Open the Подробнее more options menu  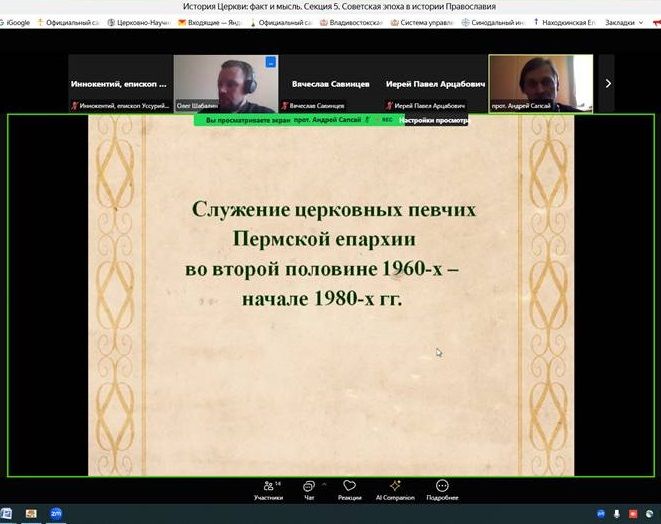tap(441, 489)
